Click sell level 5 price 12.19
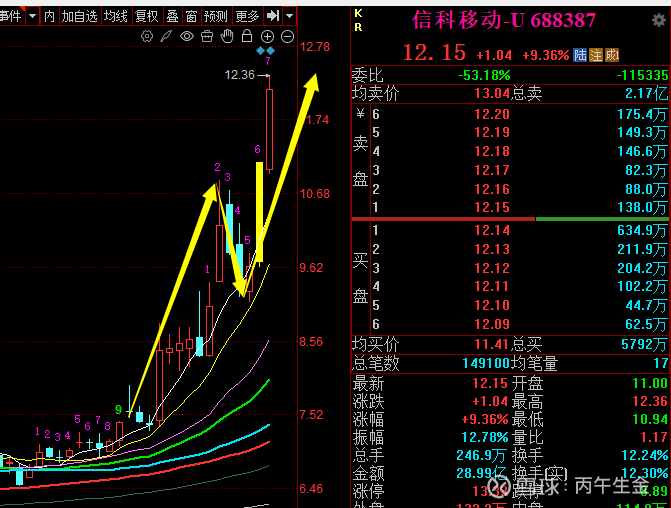 click(x=492, y=133)
